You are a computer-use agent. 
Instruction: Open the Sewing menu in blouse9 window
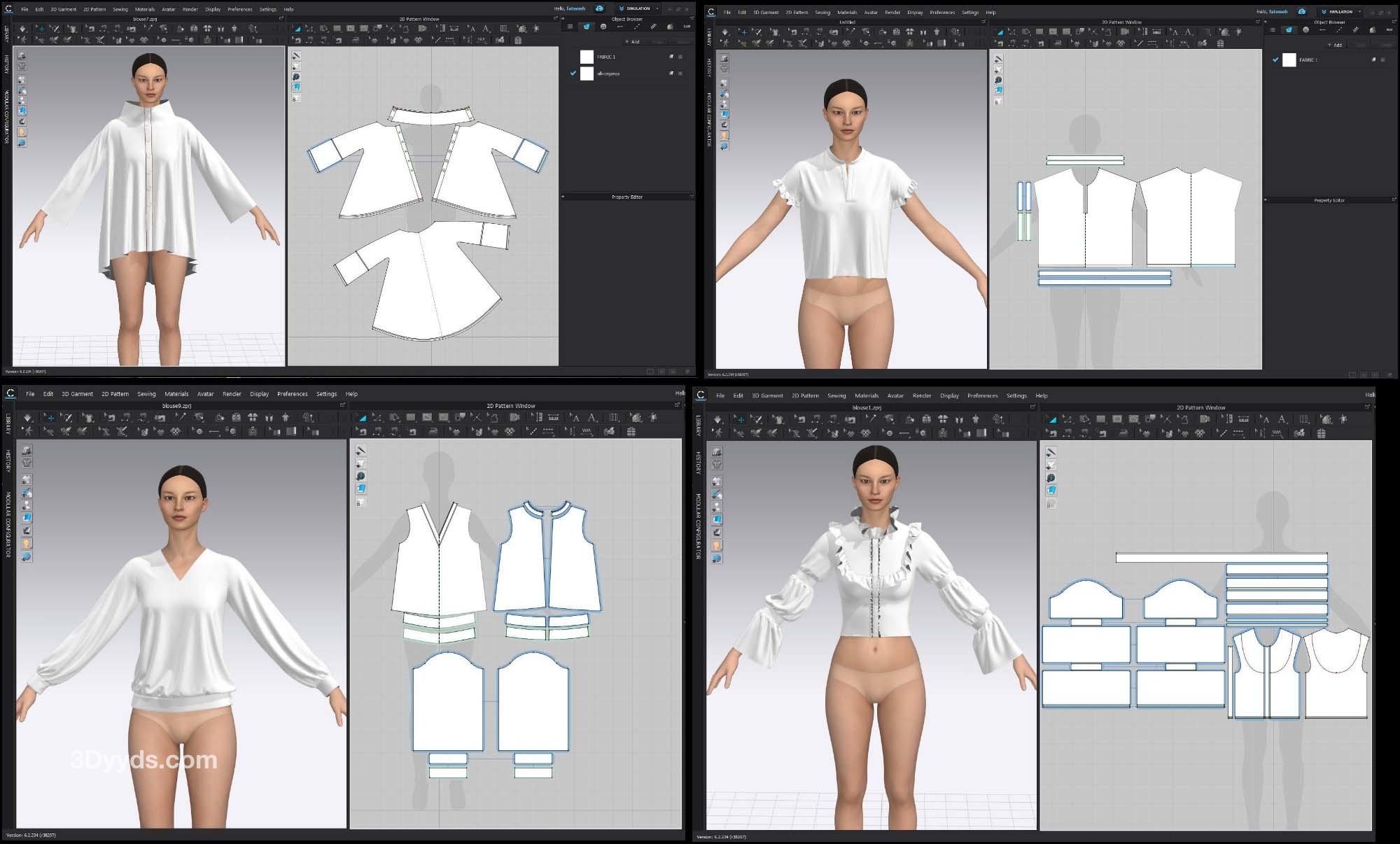click(146, 394)
